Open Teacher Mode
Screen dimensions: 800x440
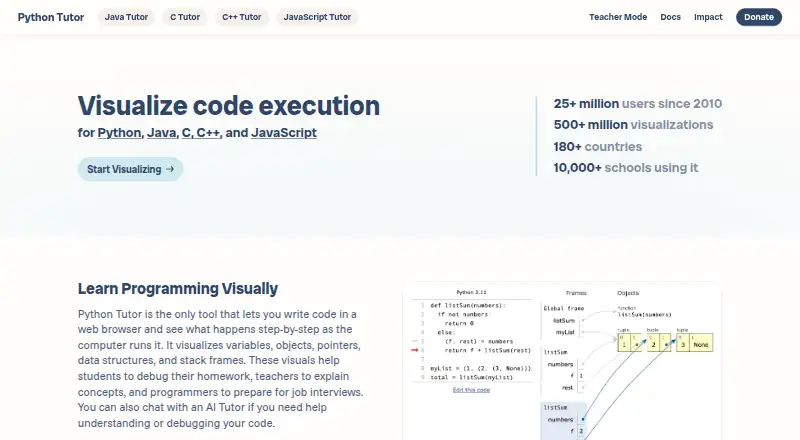click(x=618, y=17)
